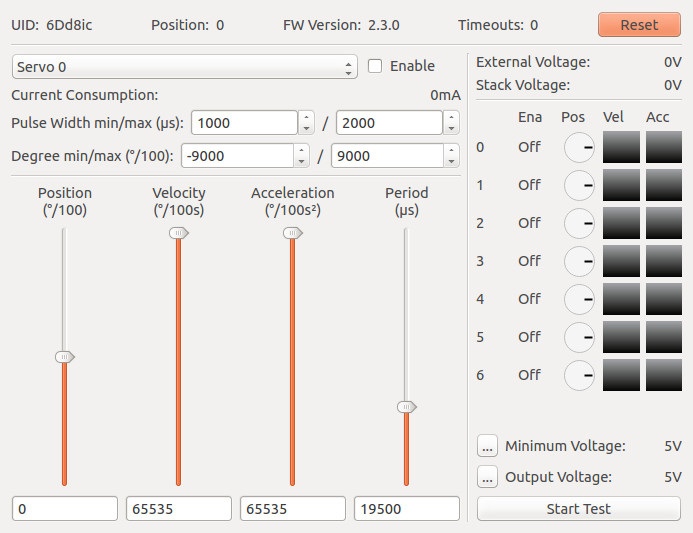Click the position dial for servo 3
Image resolution: width=693 pixels, height=533 pixels.
(579, 261)
